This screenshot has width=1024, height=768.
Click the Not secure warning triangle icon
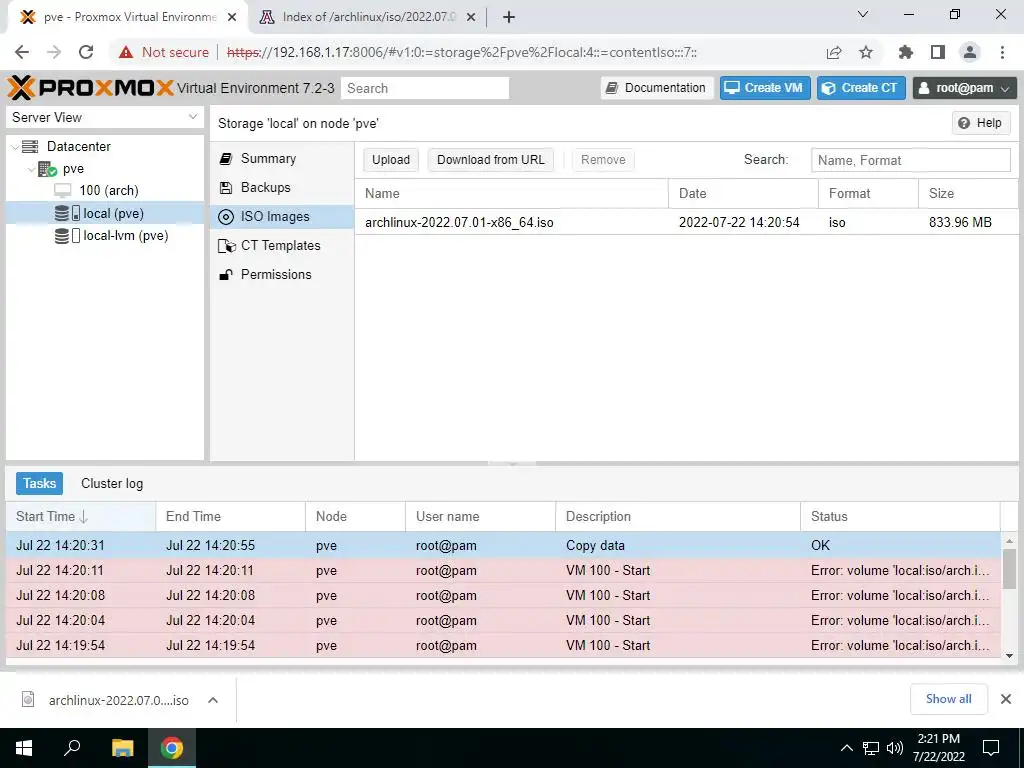(x=126, y=52)
